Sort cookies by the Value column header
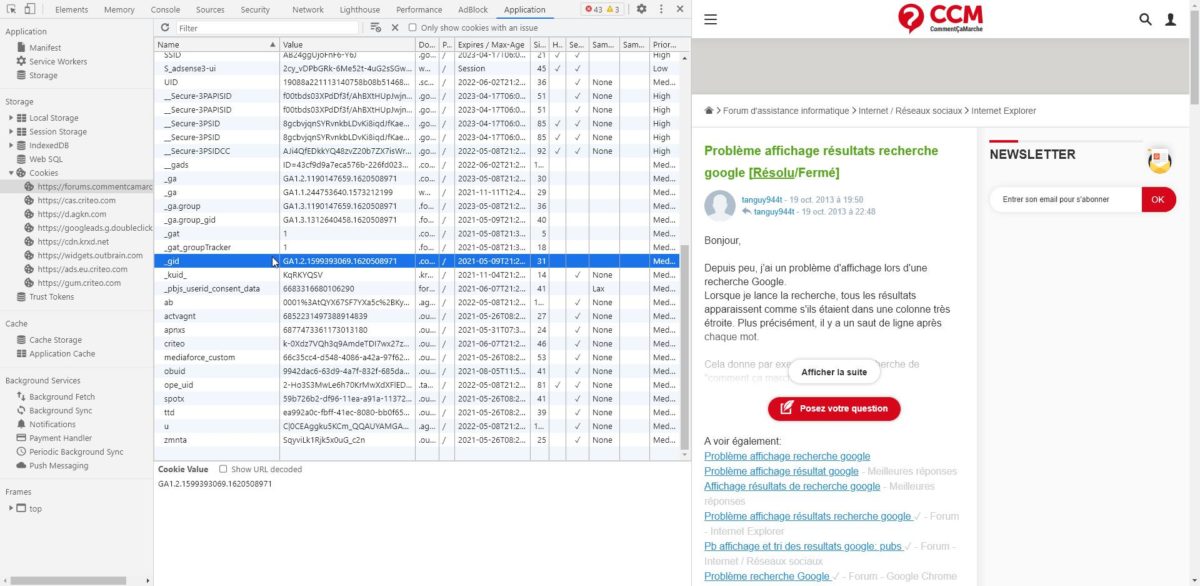 (346, 45)
